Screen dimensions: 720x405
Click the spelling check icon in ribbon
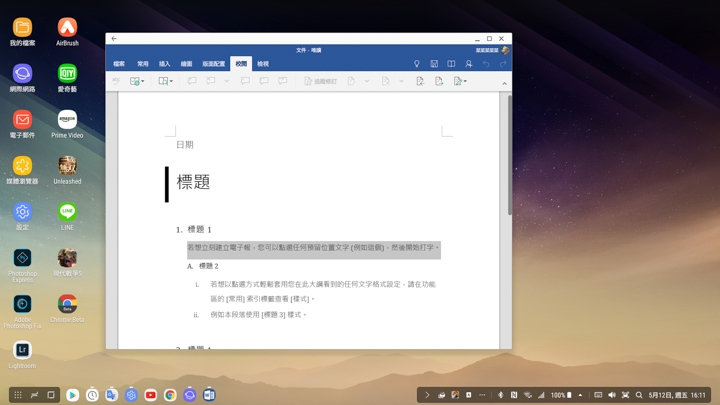tap(116, 81)
